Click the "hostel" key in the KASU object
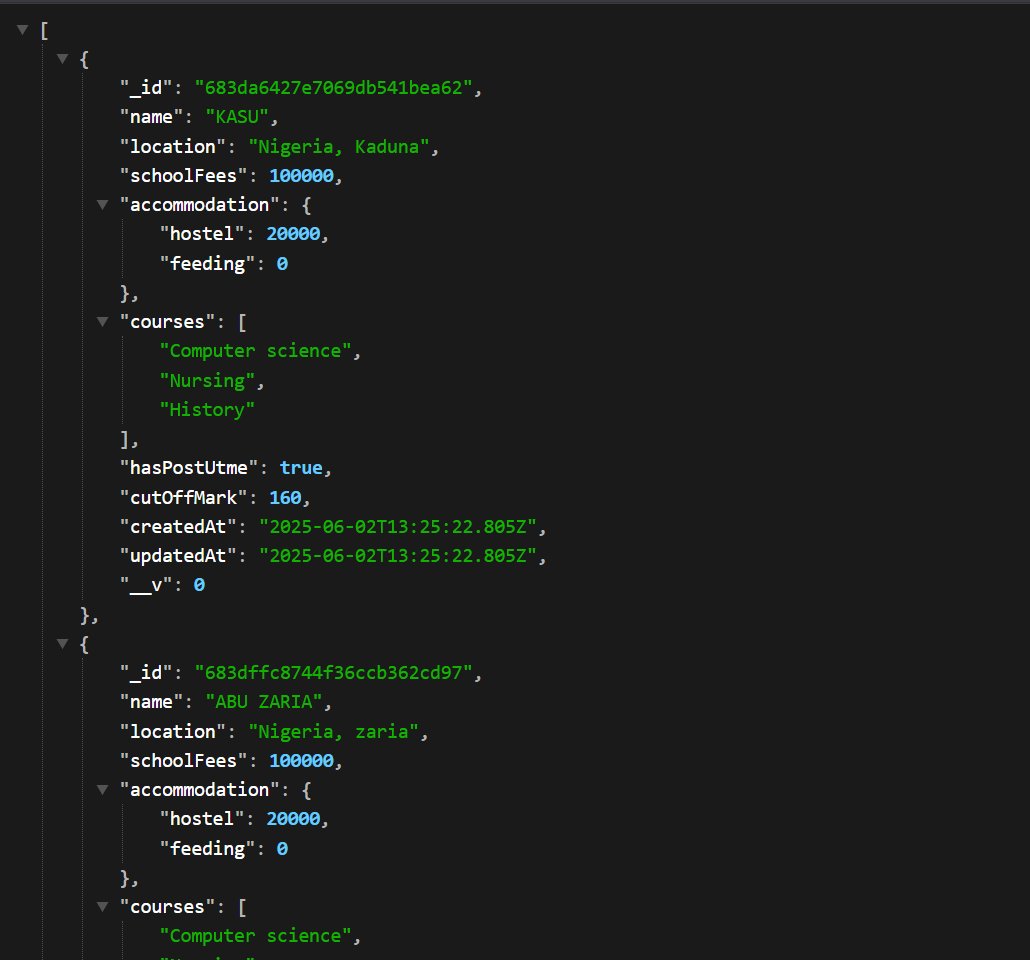 click(x=202, y=234)
